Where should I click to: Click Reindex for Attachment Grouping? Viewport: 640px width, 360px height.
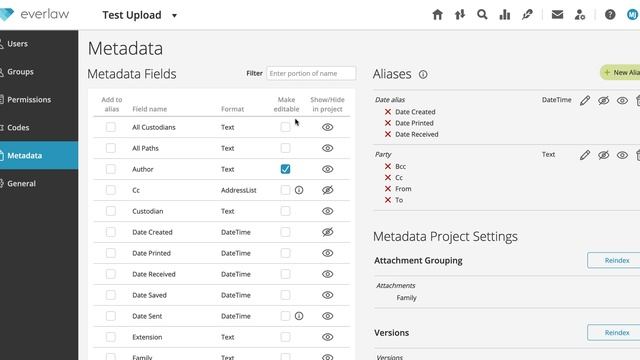(x=614, y=260)
